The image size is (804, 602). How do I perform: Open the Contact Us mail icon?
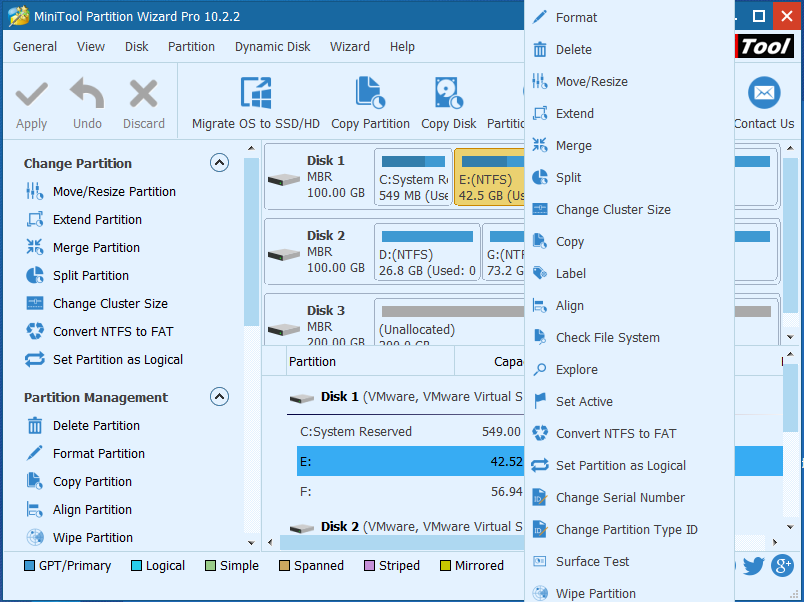pyautogui.click(x=764, y=93)
